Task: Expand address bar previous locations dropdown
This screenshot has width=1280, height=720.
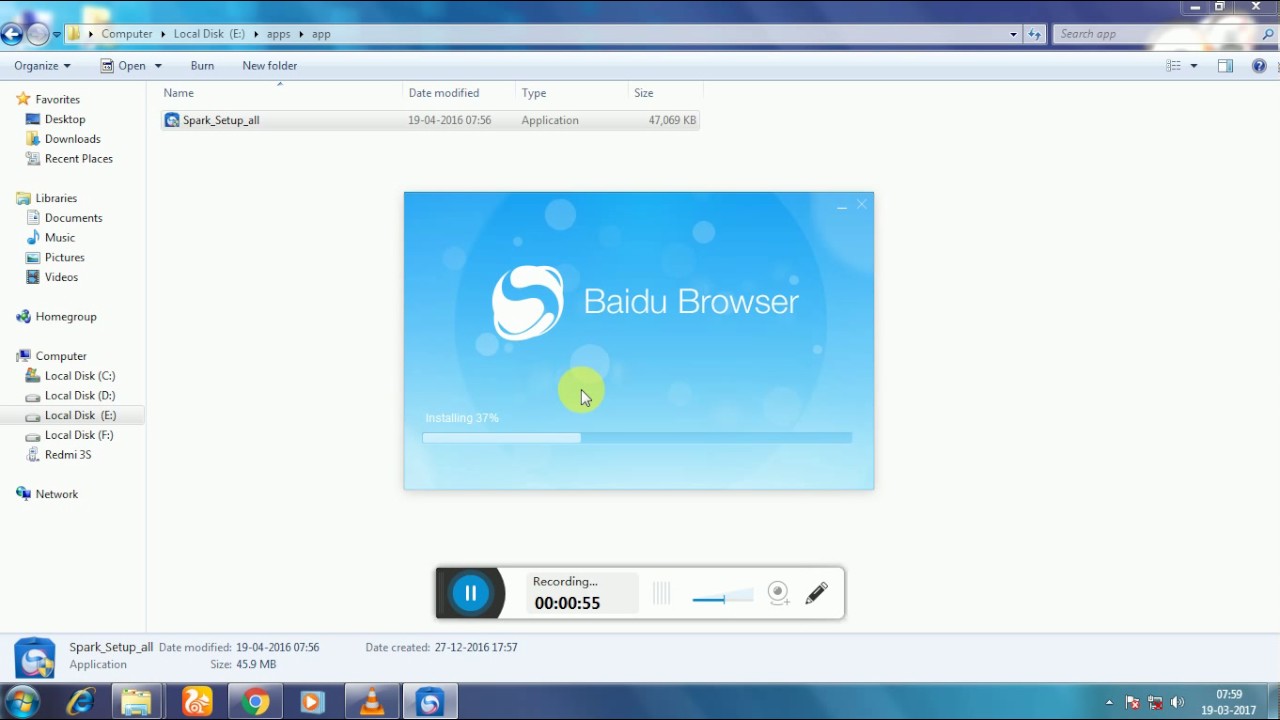Action: [1013, 34]
